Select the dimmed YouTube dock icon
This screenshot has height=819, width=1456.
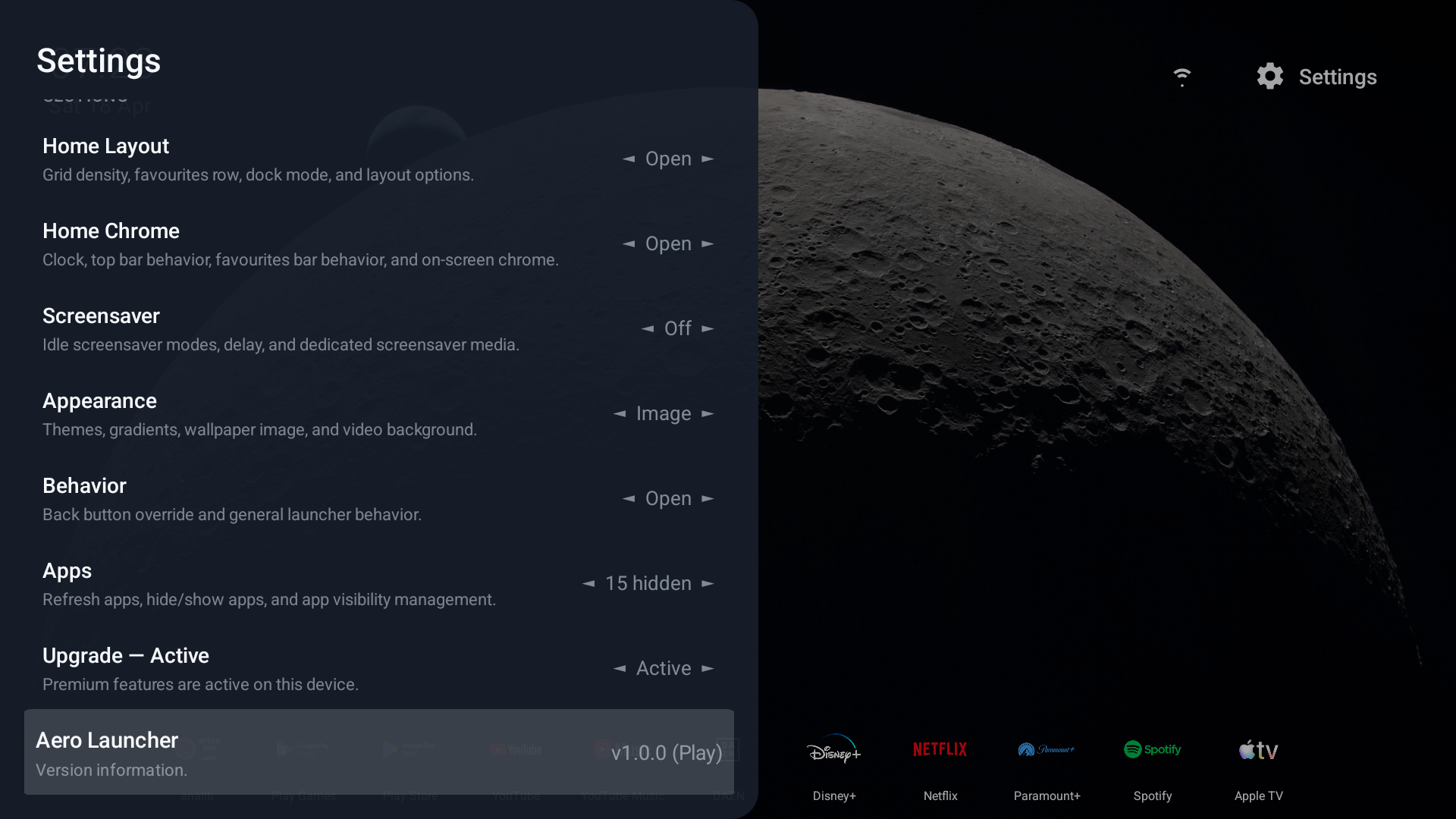(516, 749)
